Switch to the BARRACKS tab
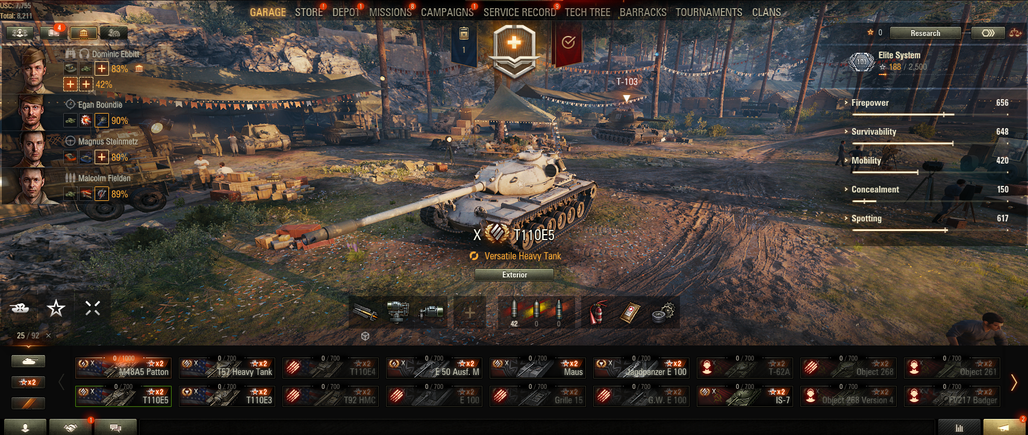The image size is (1028, 435). tap(643, 12)
